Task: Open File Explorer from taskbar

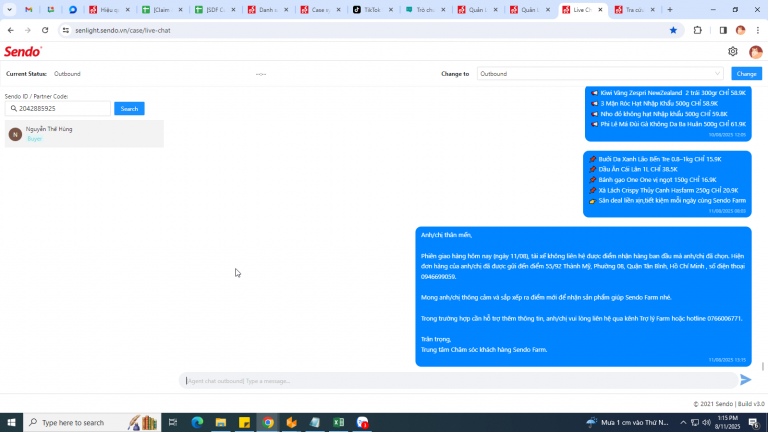Action: [x=220, y=422]
